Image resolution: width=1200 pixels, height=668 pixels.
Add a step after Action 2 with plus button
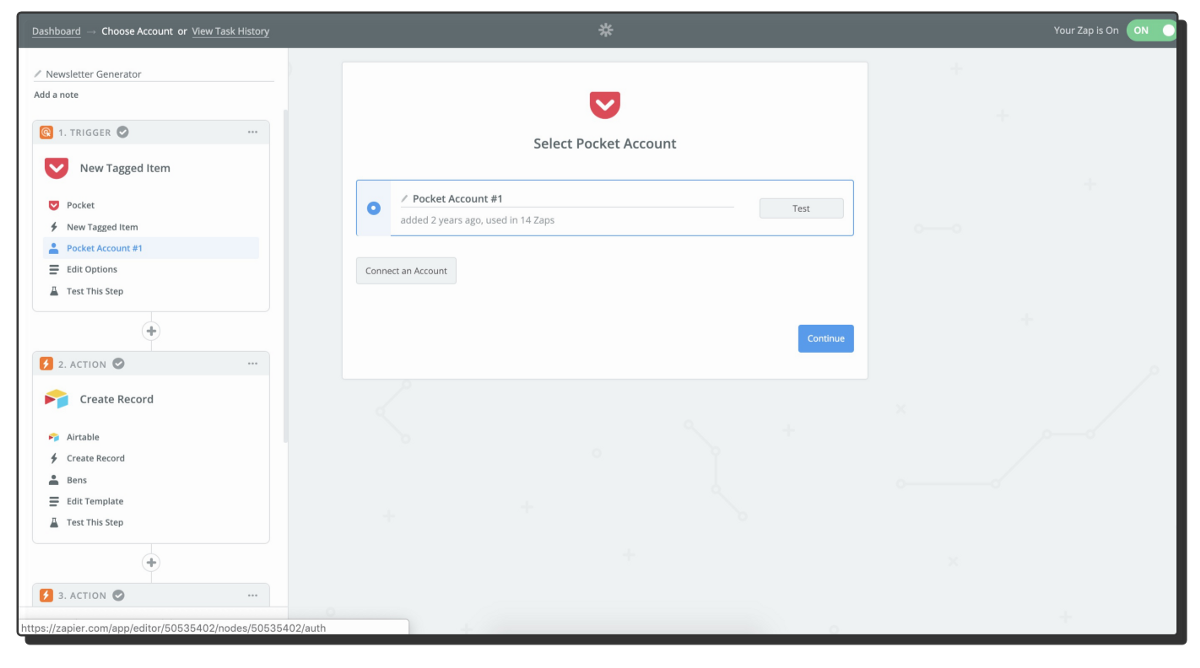coord(151,563)
